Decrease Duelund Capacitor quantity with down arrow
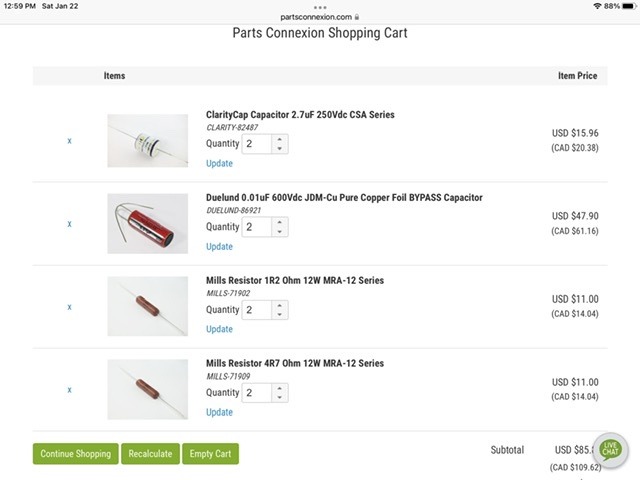Viewport: 640px width, 480px height. 280,232
